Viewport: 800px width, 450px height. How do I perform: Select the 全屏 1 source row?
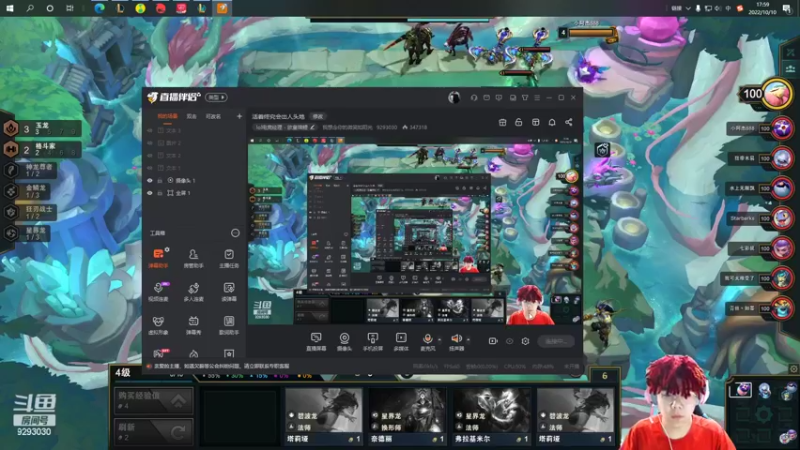pos(194,193)
